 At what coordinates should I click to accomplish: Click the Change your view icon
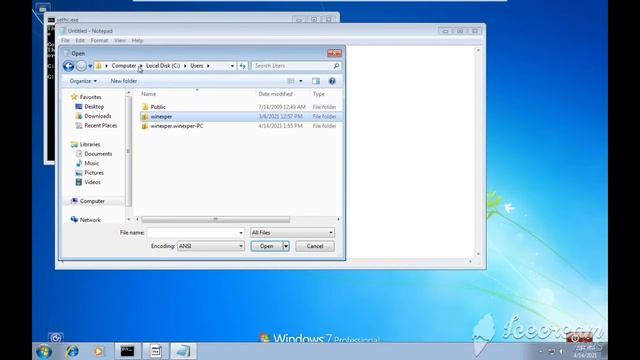click(291, 81)
